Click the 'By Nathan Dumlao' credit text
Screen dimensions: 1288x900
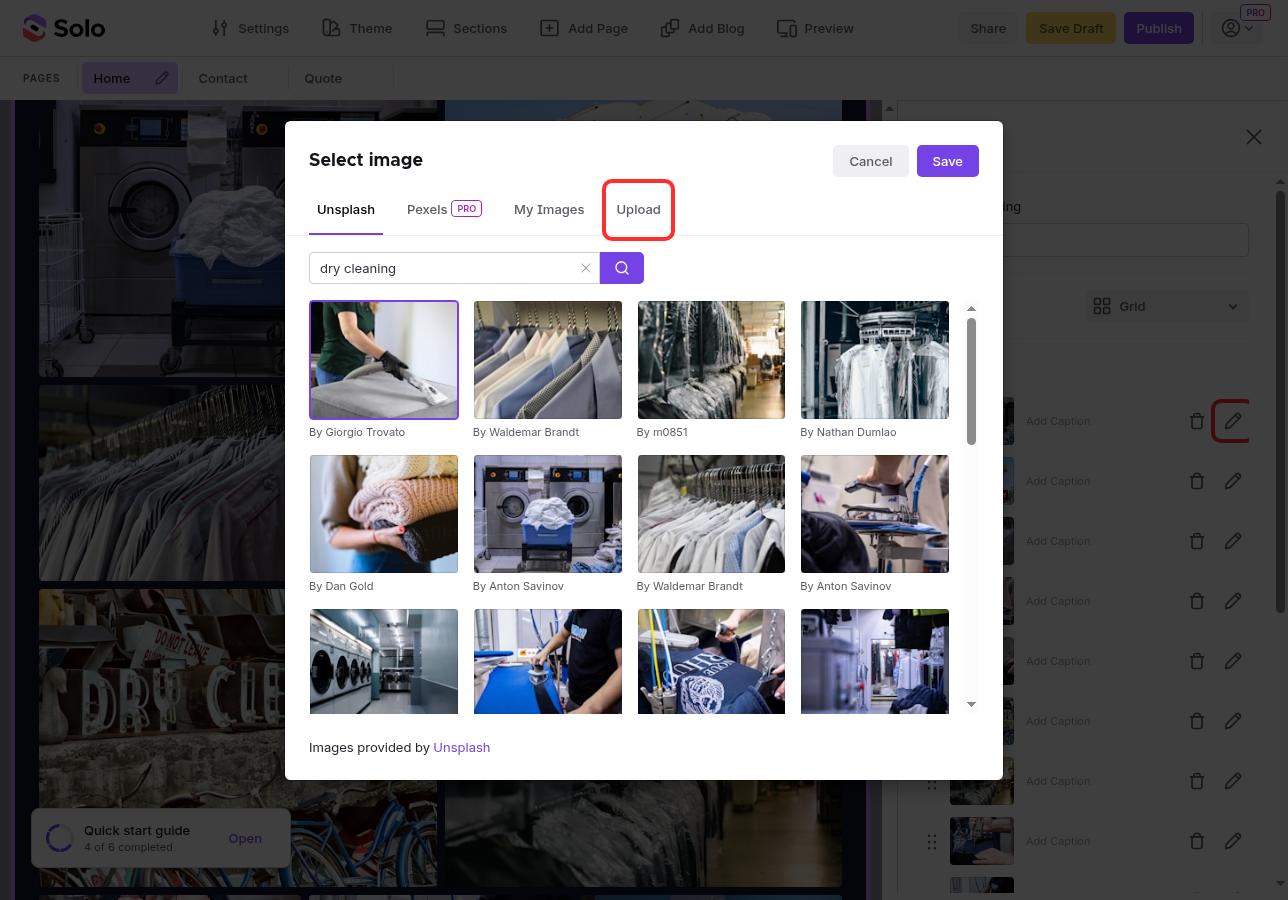(x=848, y=432)
